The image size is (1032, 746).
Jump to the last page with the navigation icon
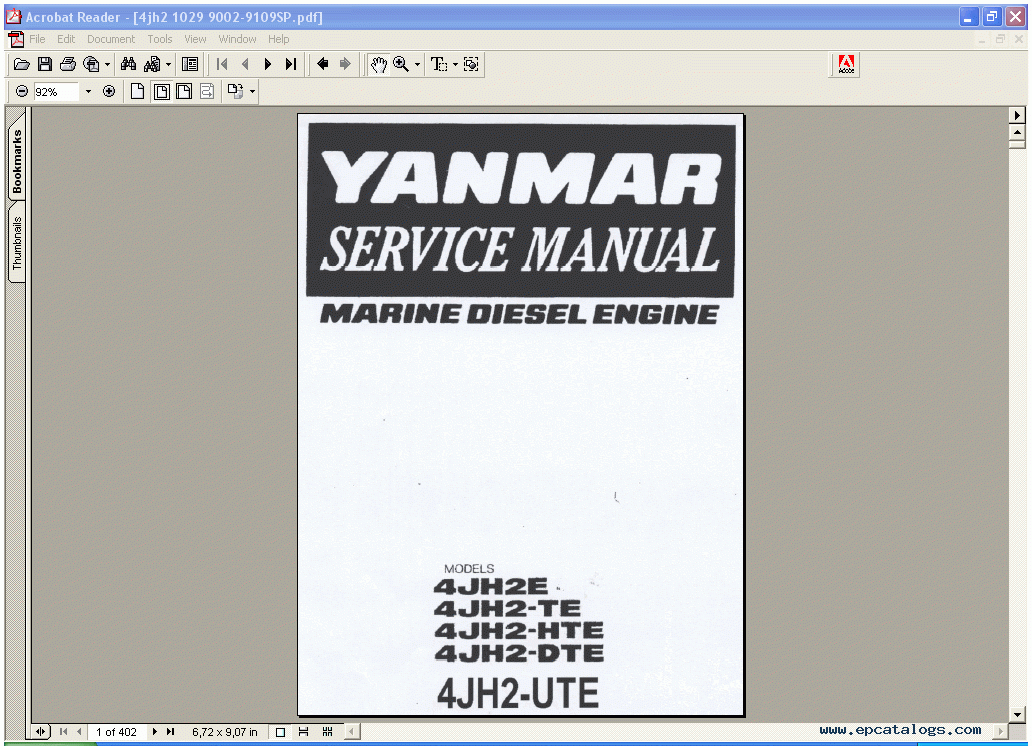tap(291, 64)
